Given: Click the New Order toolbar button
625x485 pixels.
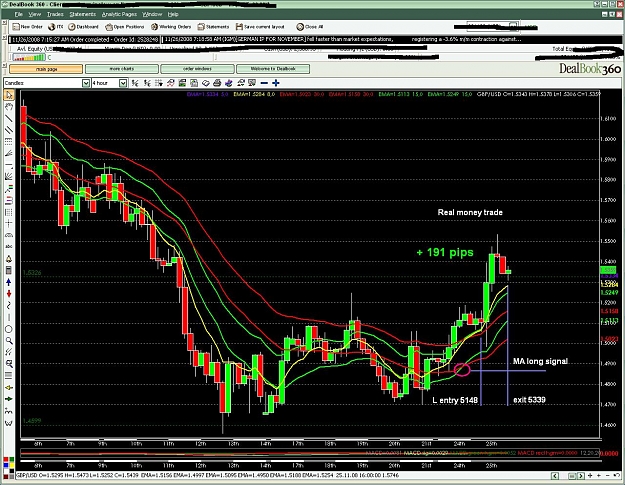Looking at the screenshot, I should [x=27, y=27].
